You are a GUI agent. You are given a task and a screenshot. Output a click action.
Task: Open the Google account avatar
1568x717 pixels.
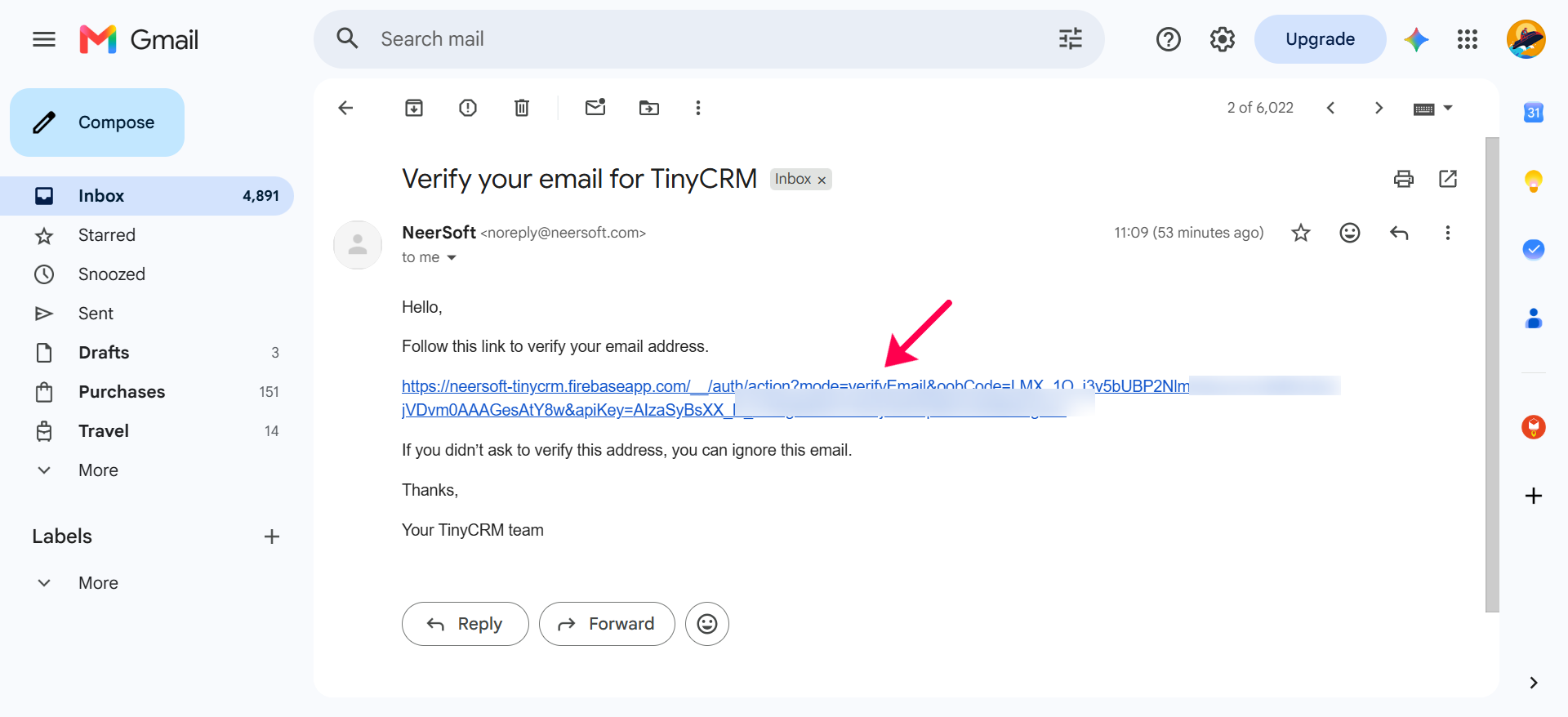[x=1526, y=39]
